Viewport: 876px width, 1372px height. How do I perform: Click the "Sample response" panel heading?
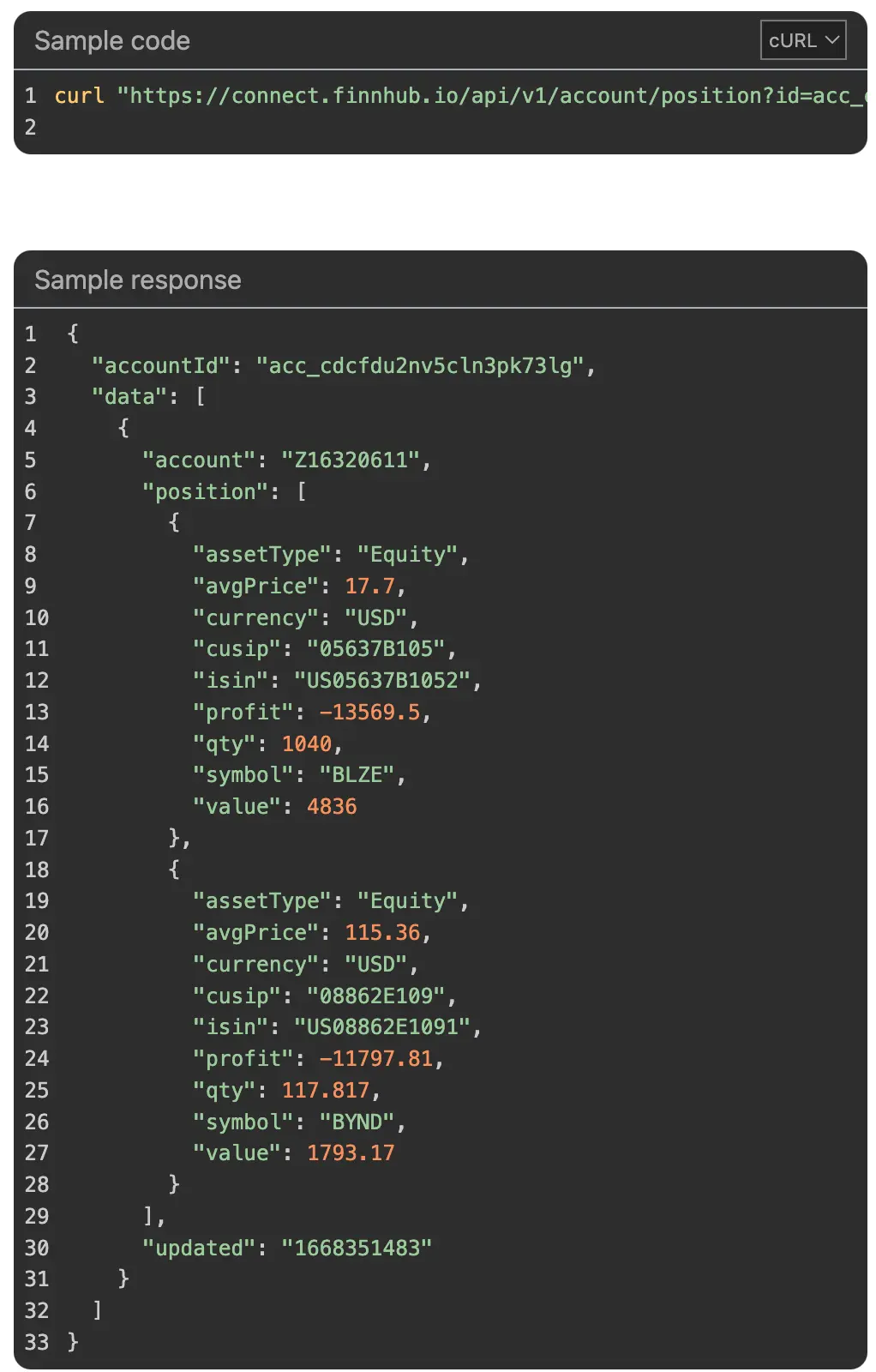click(138, 280)
